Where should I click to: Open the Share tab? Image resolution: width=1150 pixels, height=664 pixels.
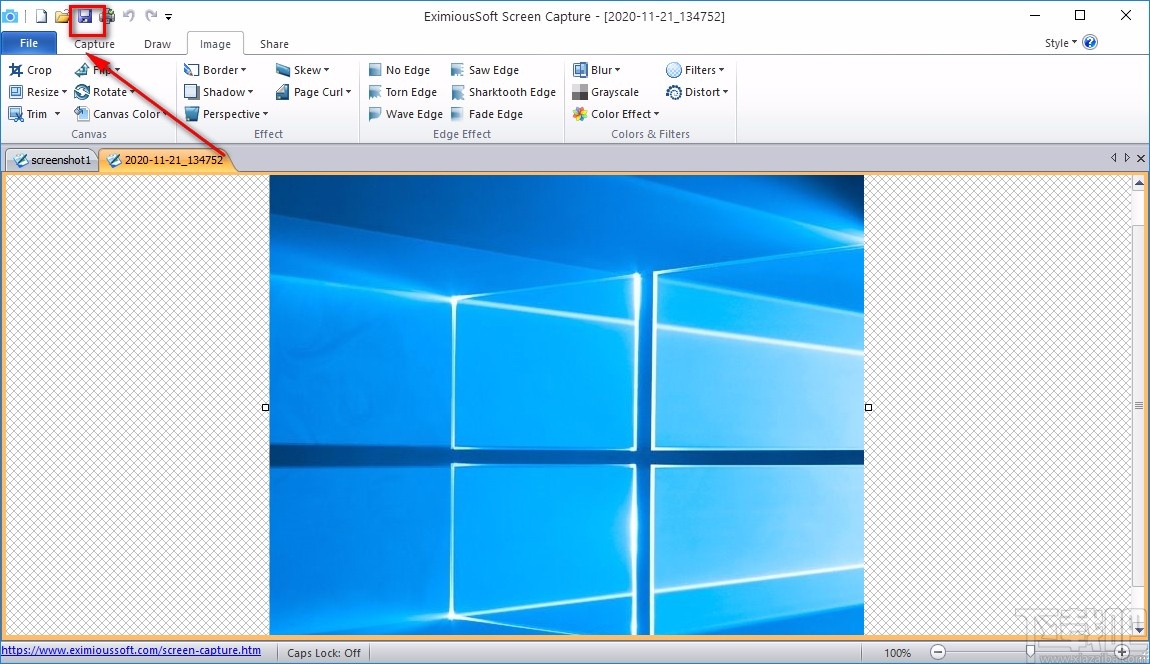pyautogui.click(x=274, y=44)
